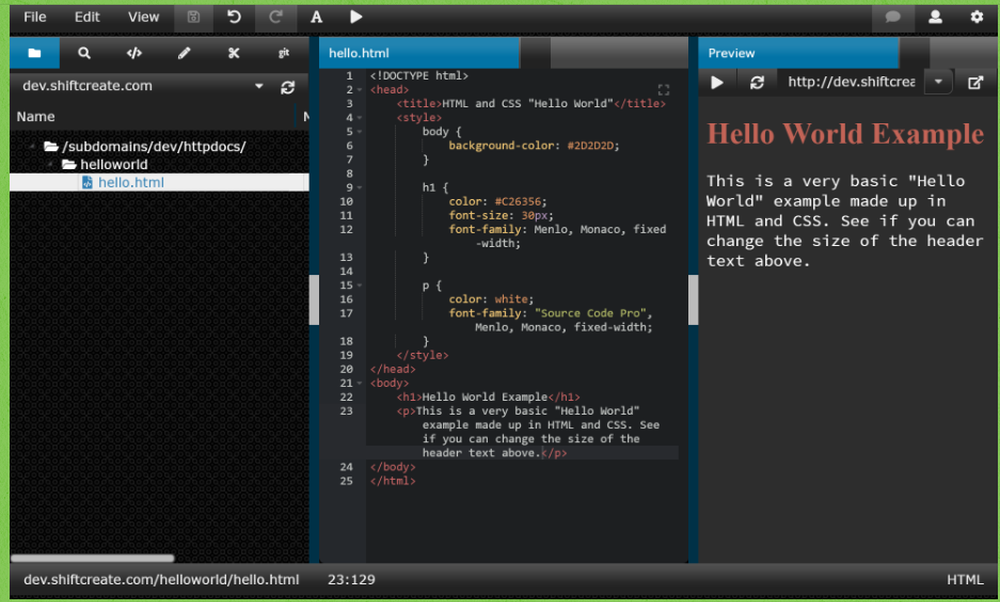This screenshot has width=1000, height=602.
Task: Open the tools sidebar tab
Action: [233, 53]
